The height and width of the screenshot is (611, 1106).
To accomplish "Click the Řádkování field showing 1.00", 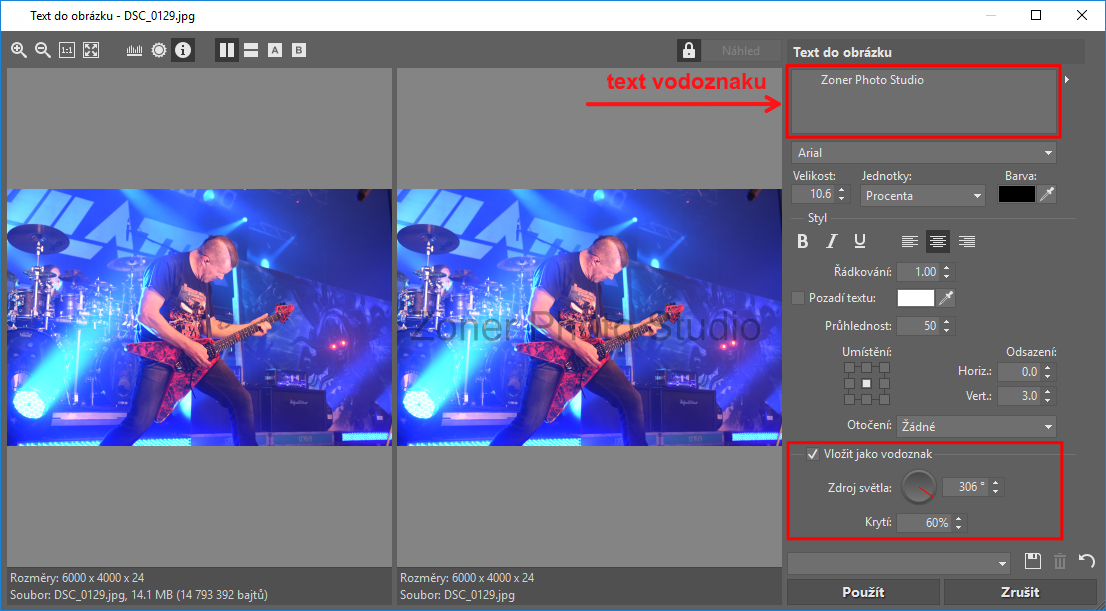I will tap(918, 272).
